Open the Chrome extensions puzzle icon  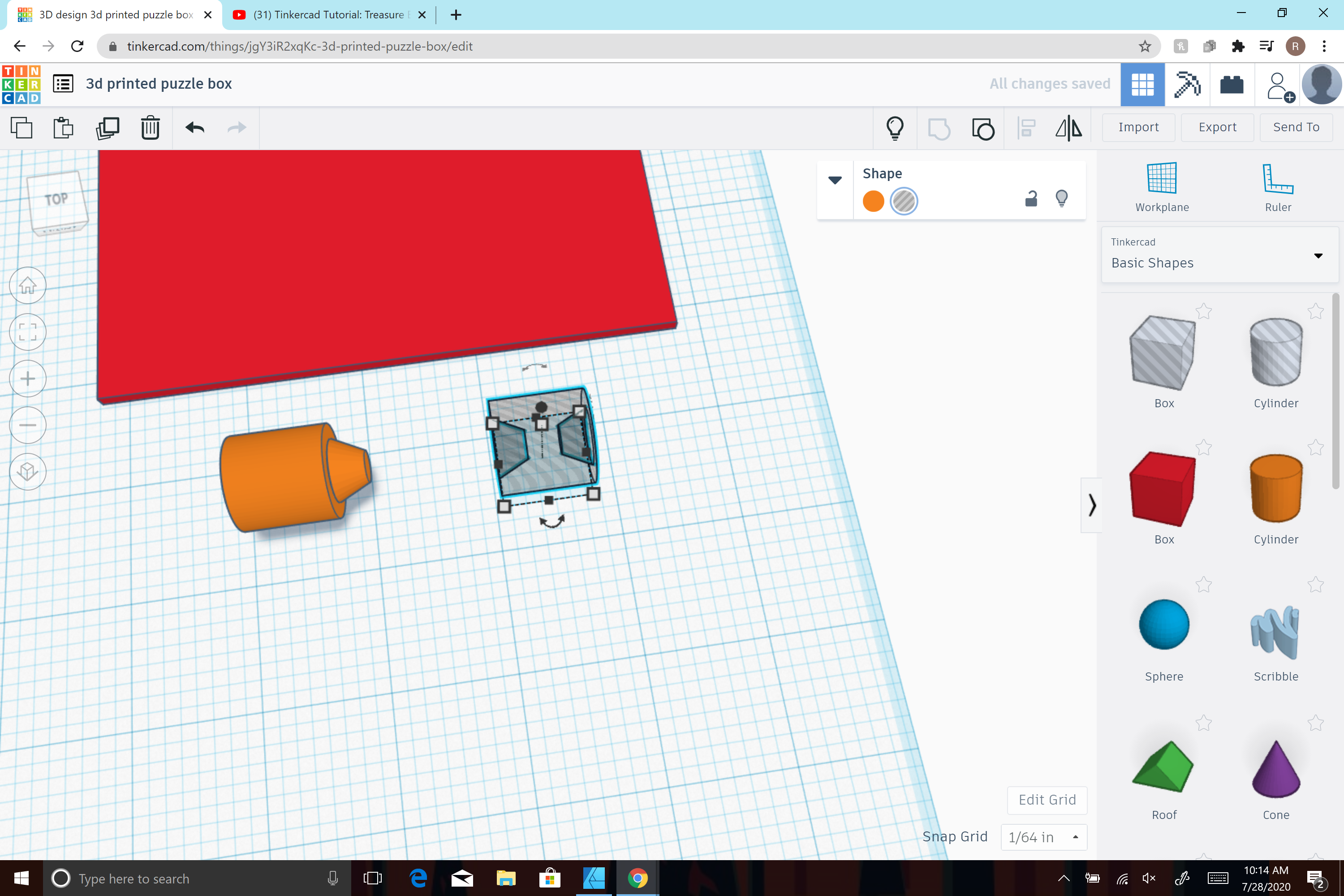(1238, 46)
